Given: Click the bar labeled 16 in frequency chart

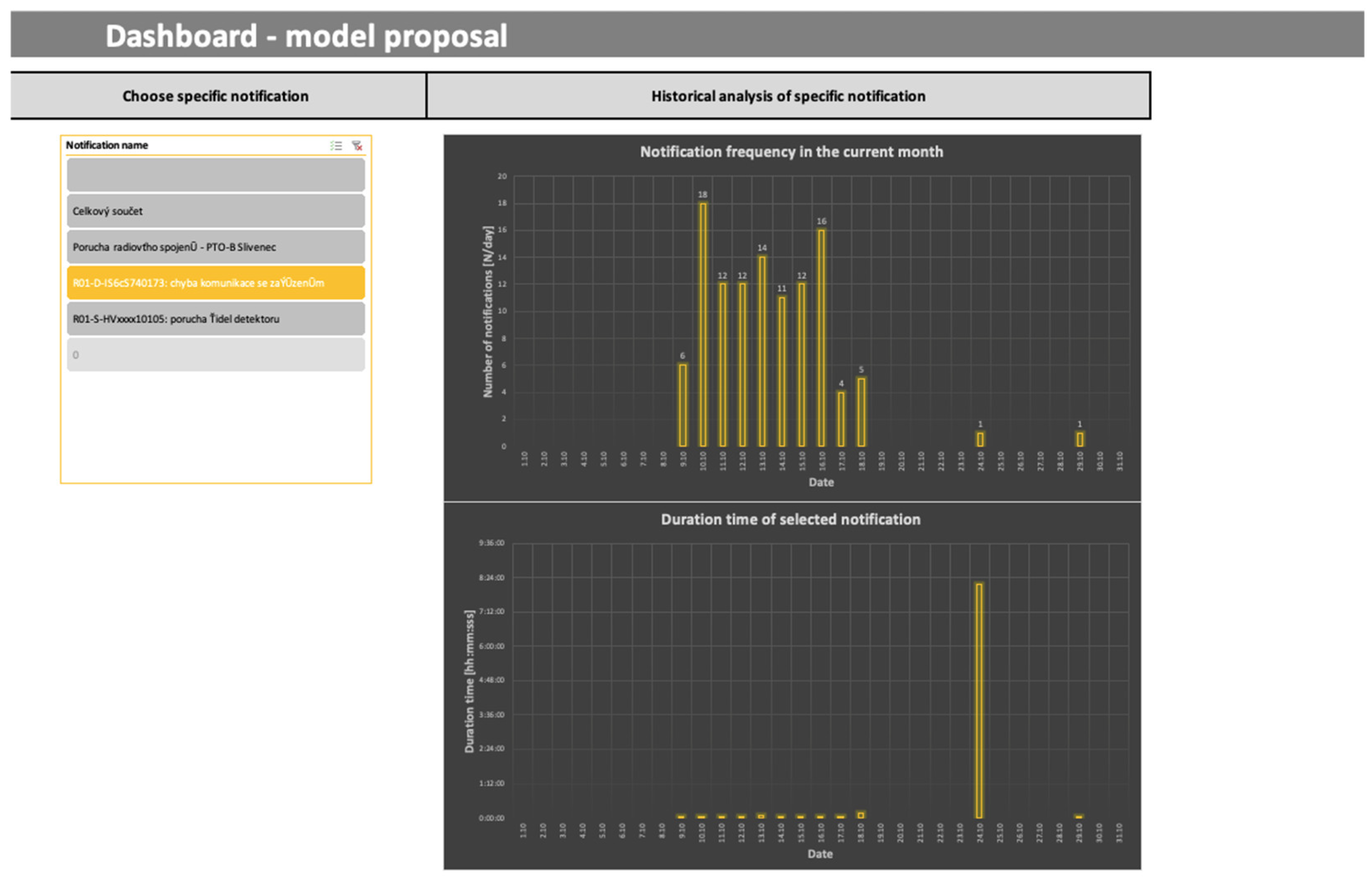Looking at the screenshot, I should pos(821,338).
